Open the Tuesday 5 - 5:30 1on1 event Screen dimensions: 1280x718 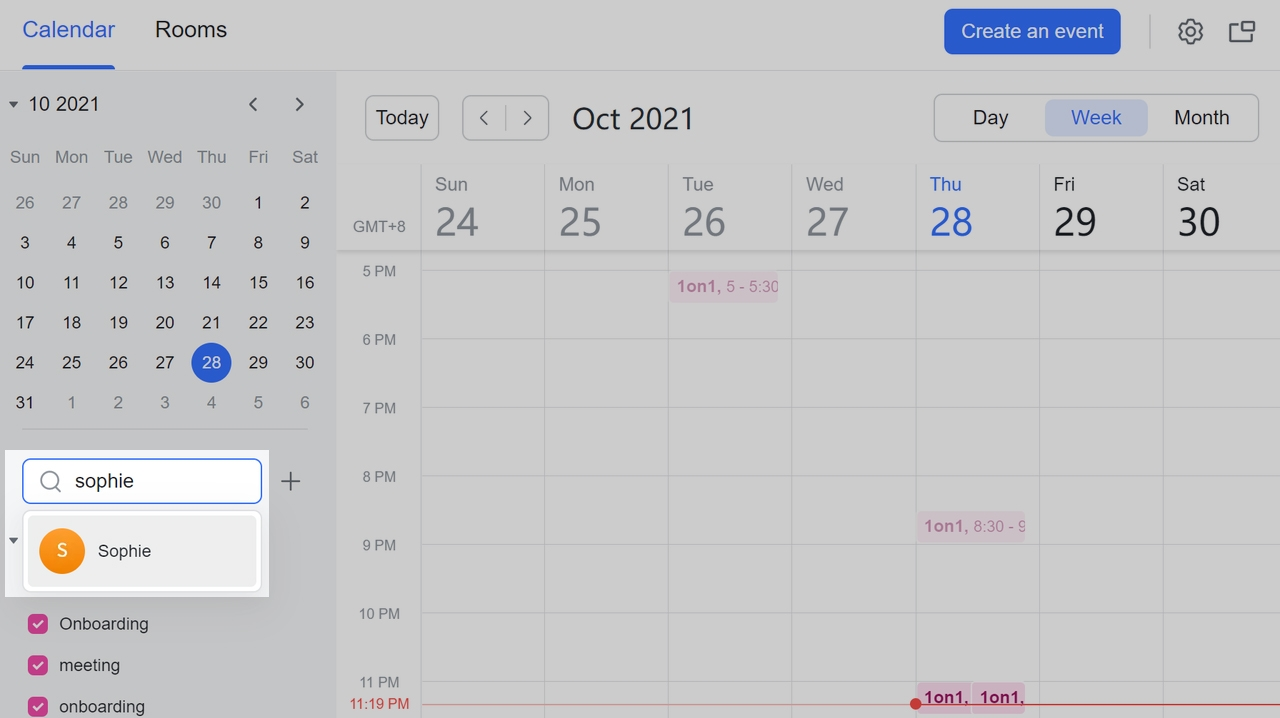tap(724, 287)
